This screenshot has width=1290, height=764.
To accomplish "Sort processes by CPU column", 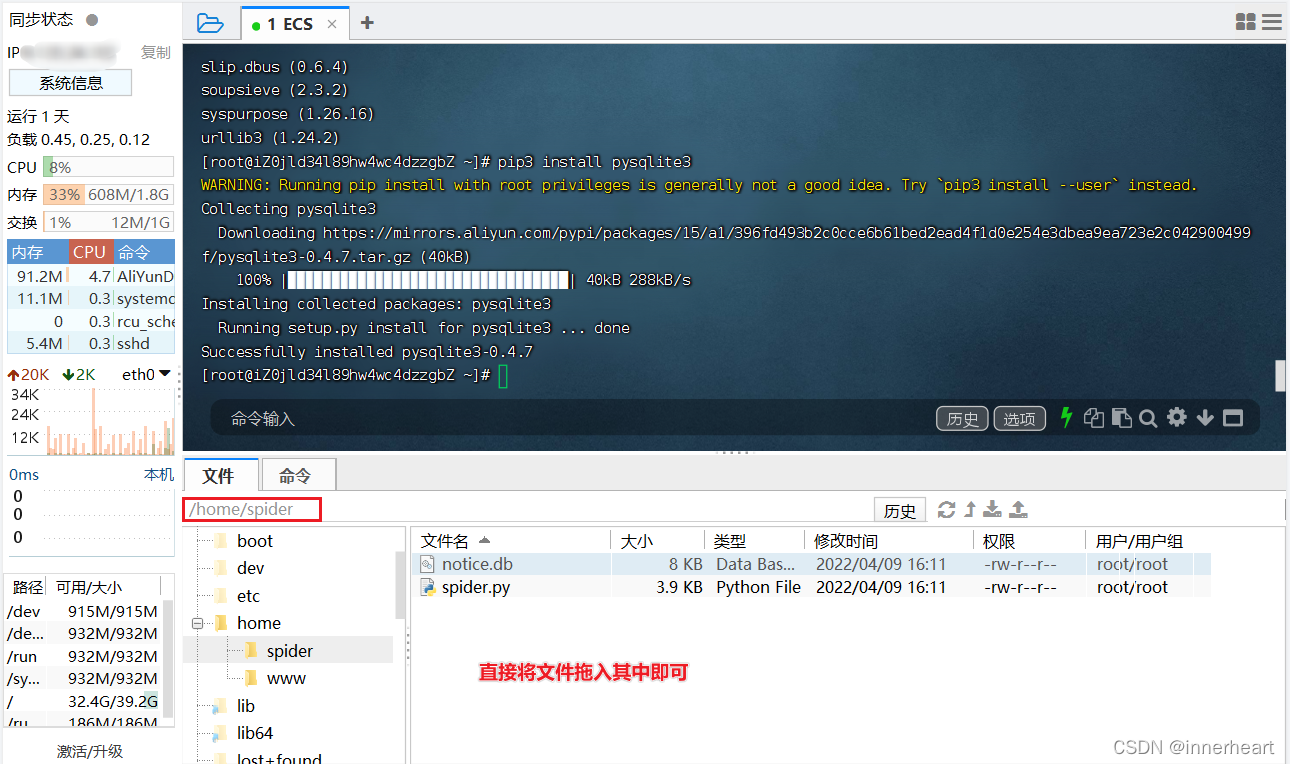I will click(90, 252).
